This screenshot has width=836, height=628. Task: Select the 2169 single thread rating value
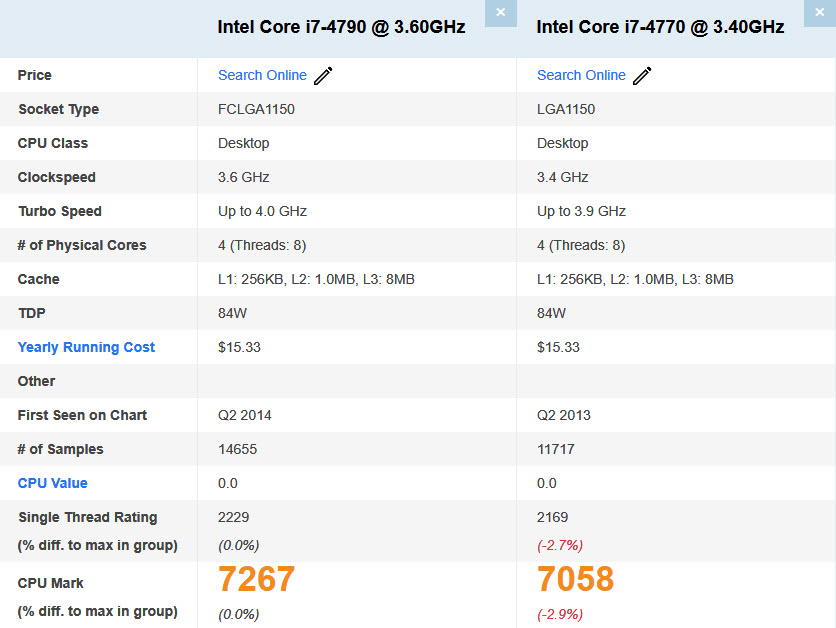(x=552, y=517)
